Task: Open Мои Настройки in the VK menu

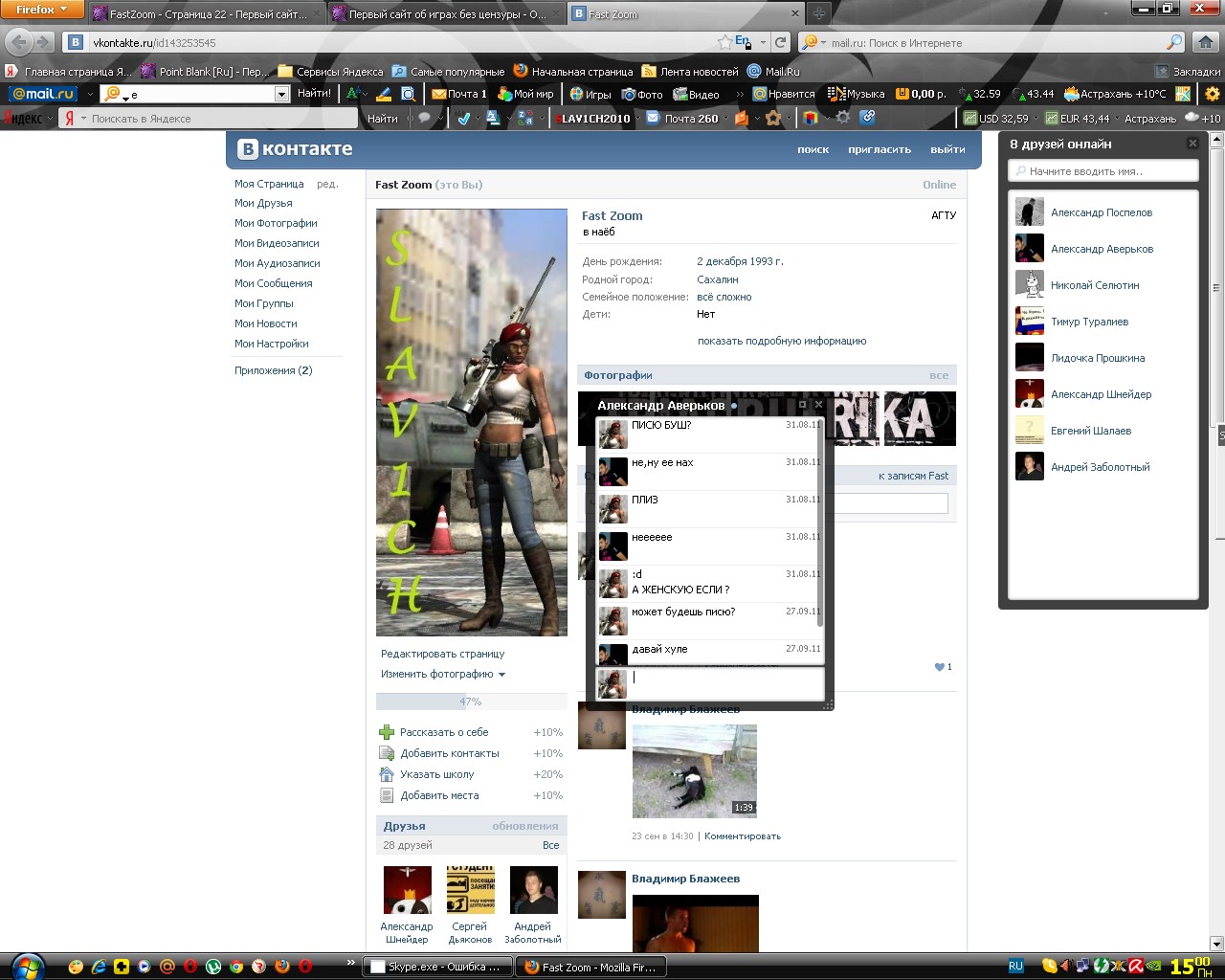Action: pos(272,344)
